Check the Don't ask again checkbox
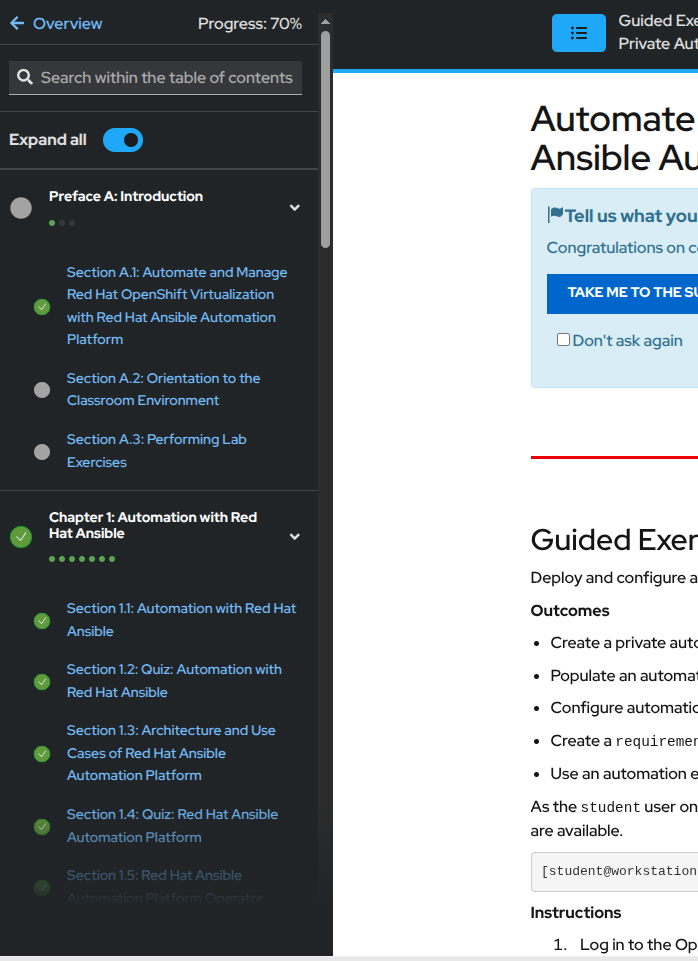The width and height of the screenshot is (698, 961). (x=563, y=340)
